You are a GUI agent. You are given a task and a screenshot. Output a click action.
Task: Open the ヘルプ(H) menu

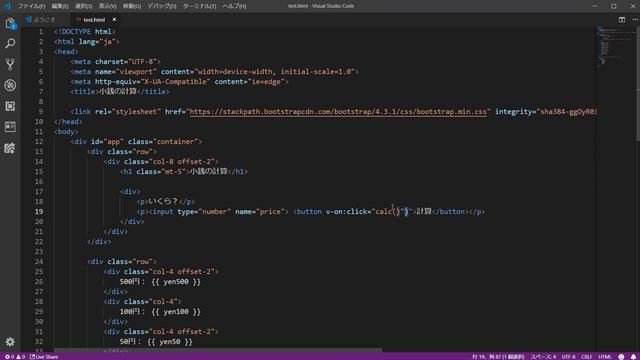234,6
